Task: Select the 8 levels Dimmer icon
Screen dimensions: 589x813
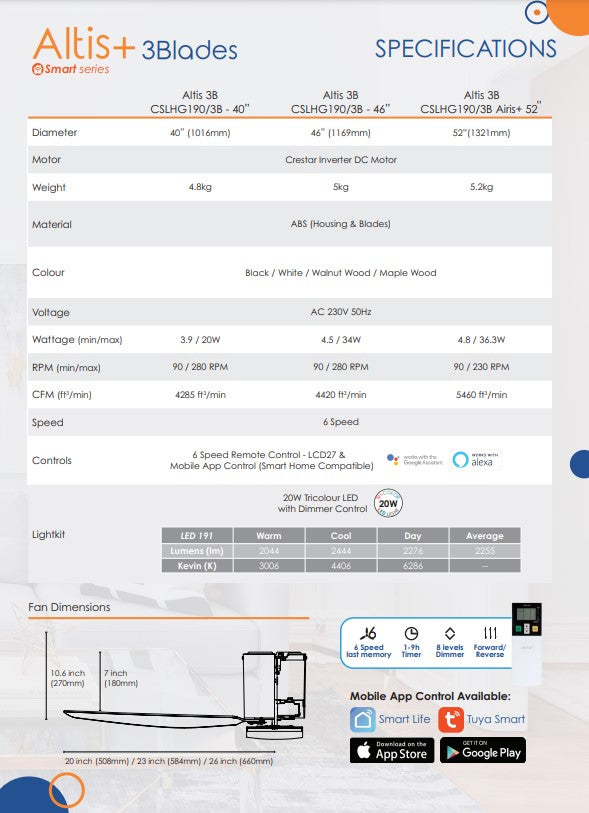Action: click(x=450, y=633)
